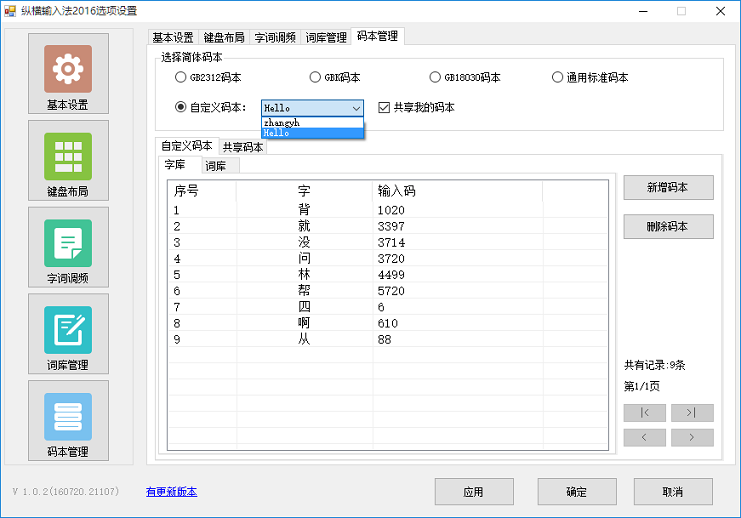
Task: Open 基本设置 gear icon in sidebar
Action: point(68,69)
